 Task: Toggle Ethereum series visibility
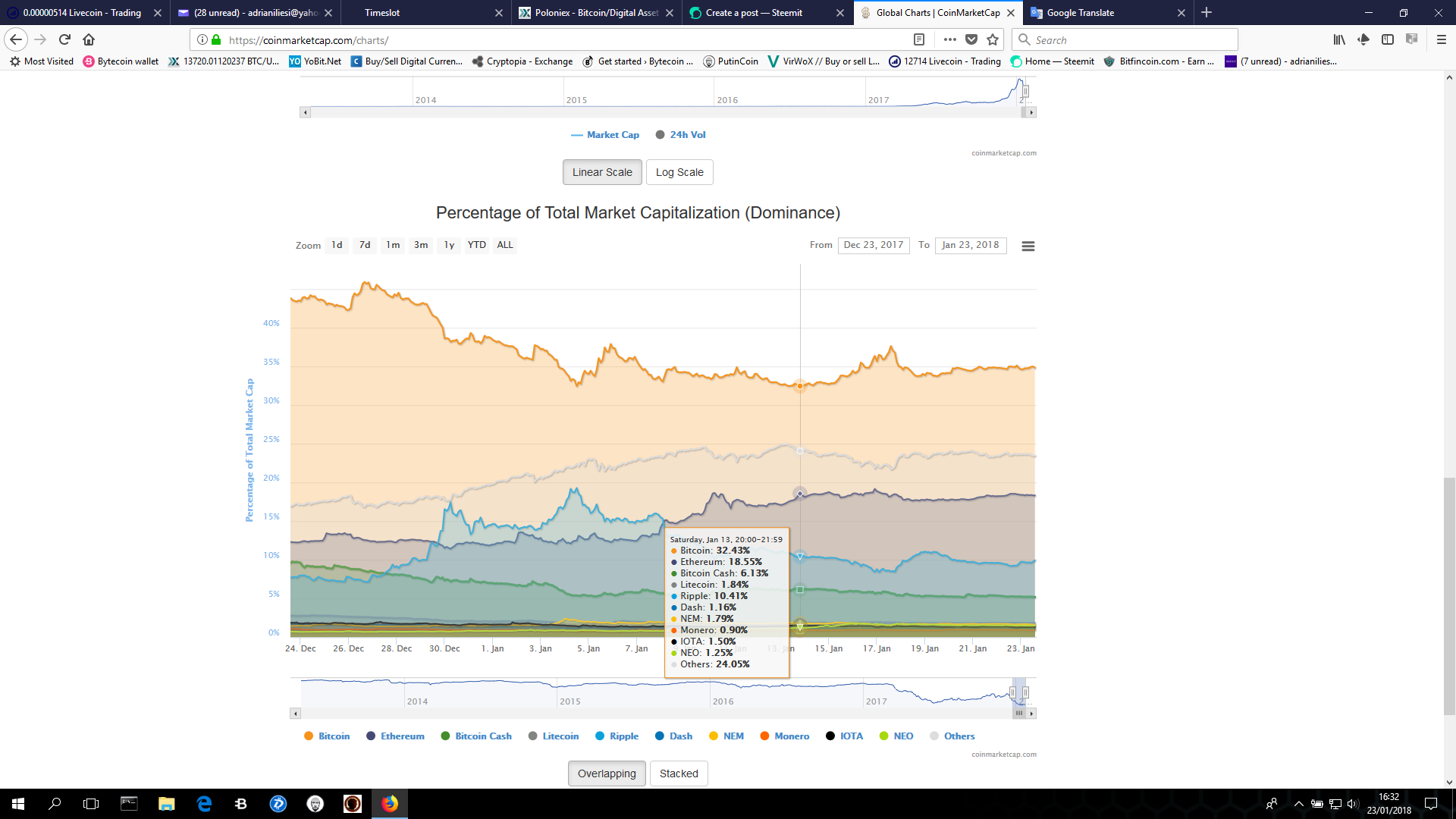coord(395,736)
